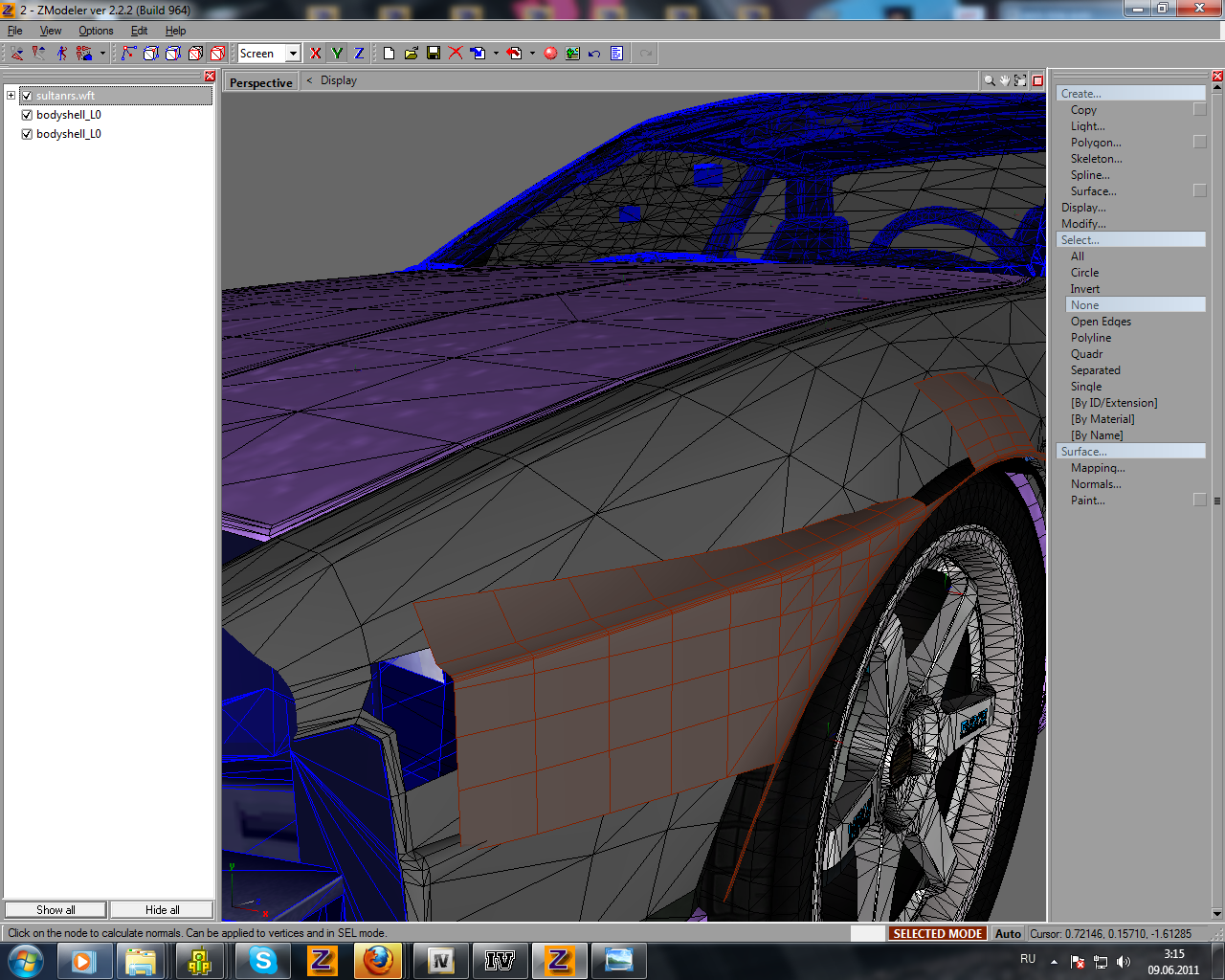Expand the Modify... section
1225x980 pixels.
tap(1083, 224)
